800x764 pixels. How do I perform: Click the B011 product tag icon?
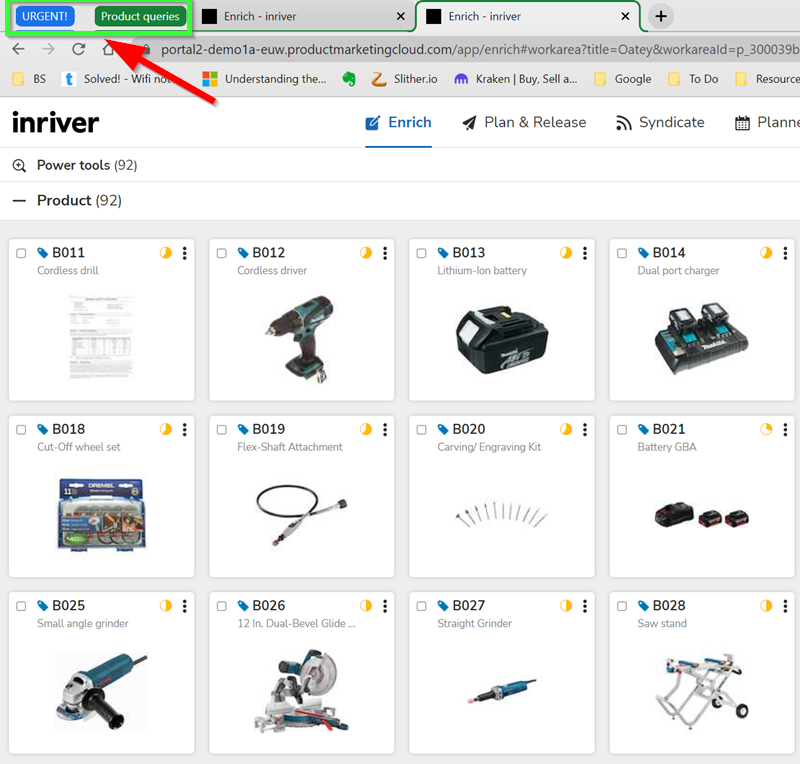43,253
